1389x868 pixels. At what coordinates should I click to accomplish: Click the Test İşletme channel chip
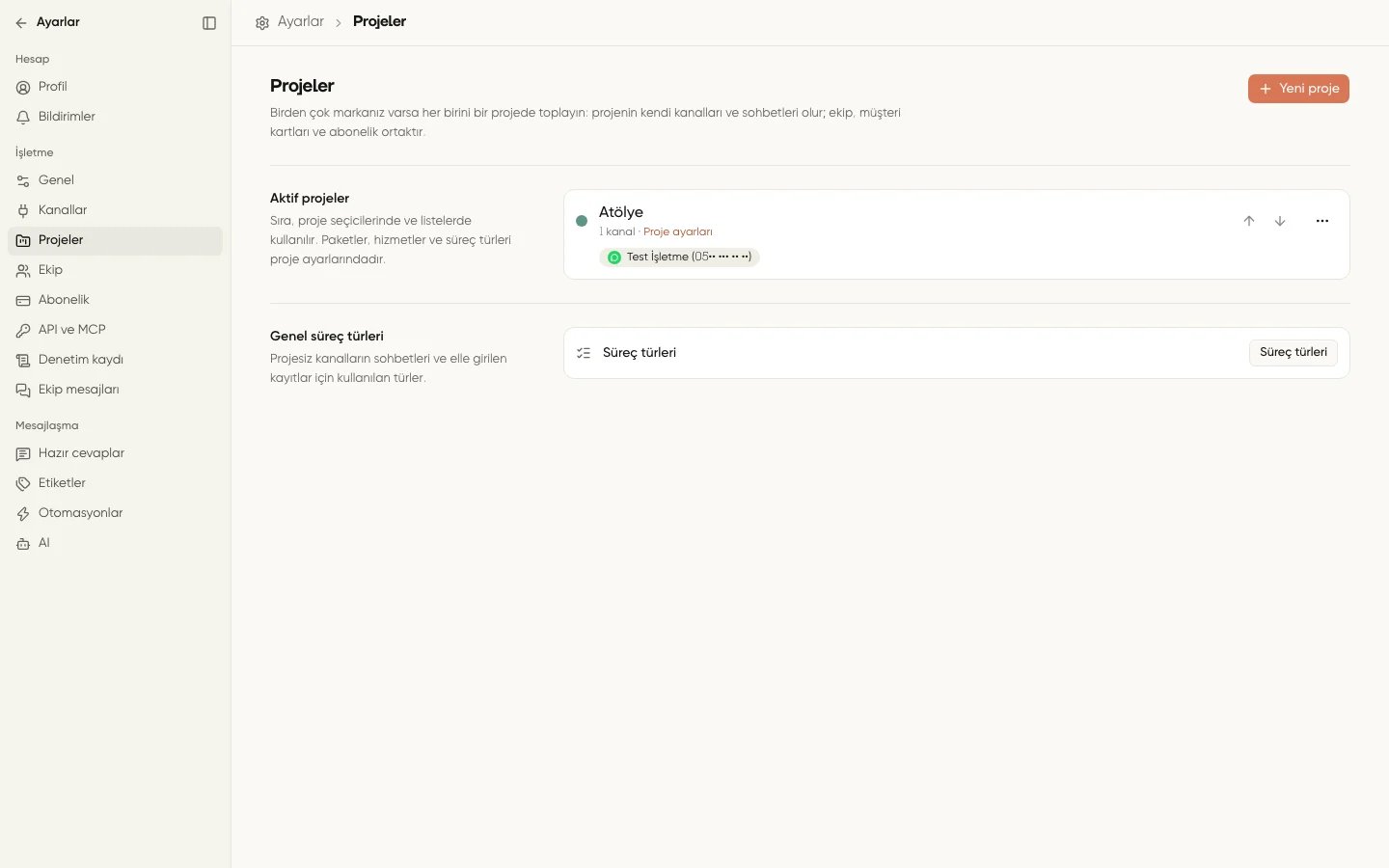tap(679, 258)
